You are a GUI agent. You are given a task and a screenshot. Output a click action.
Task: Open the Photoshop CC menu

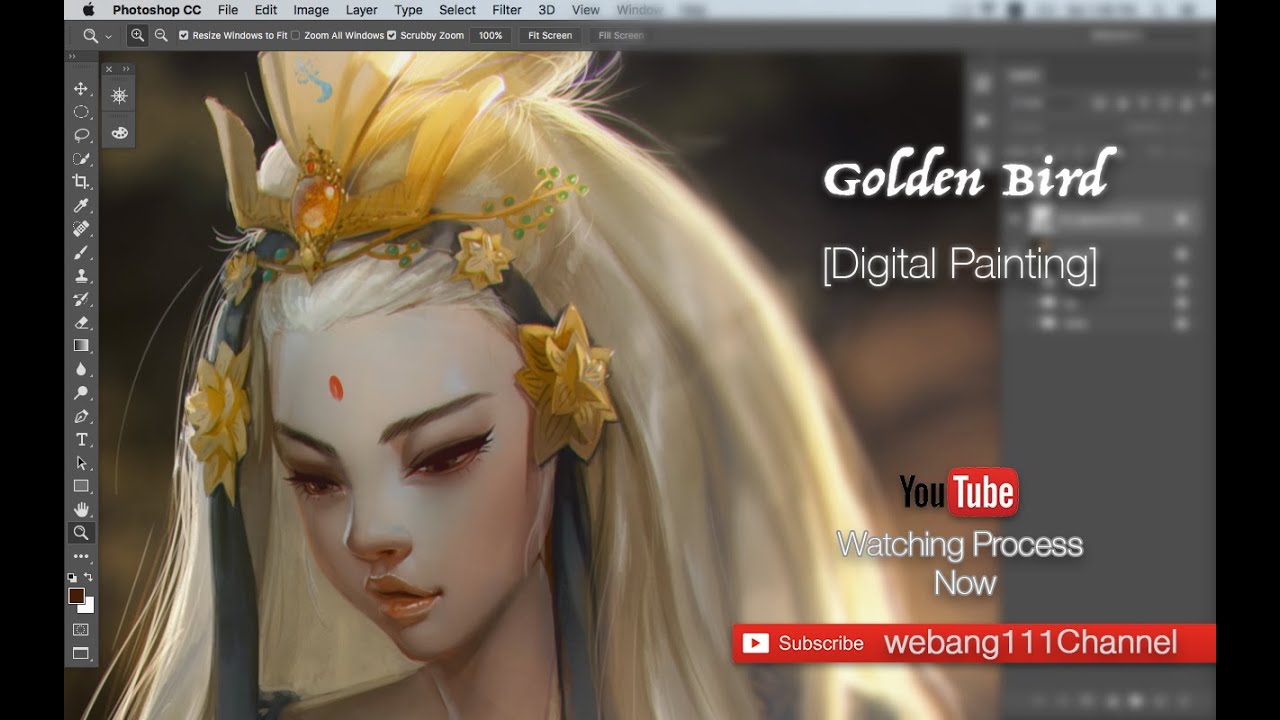(156, 10)
